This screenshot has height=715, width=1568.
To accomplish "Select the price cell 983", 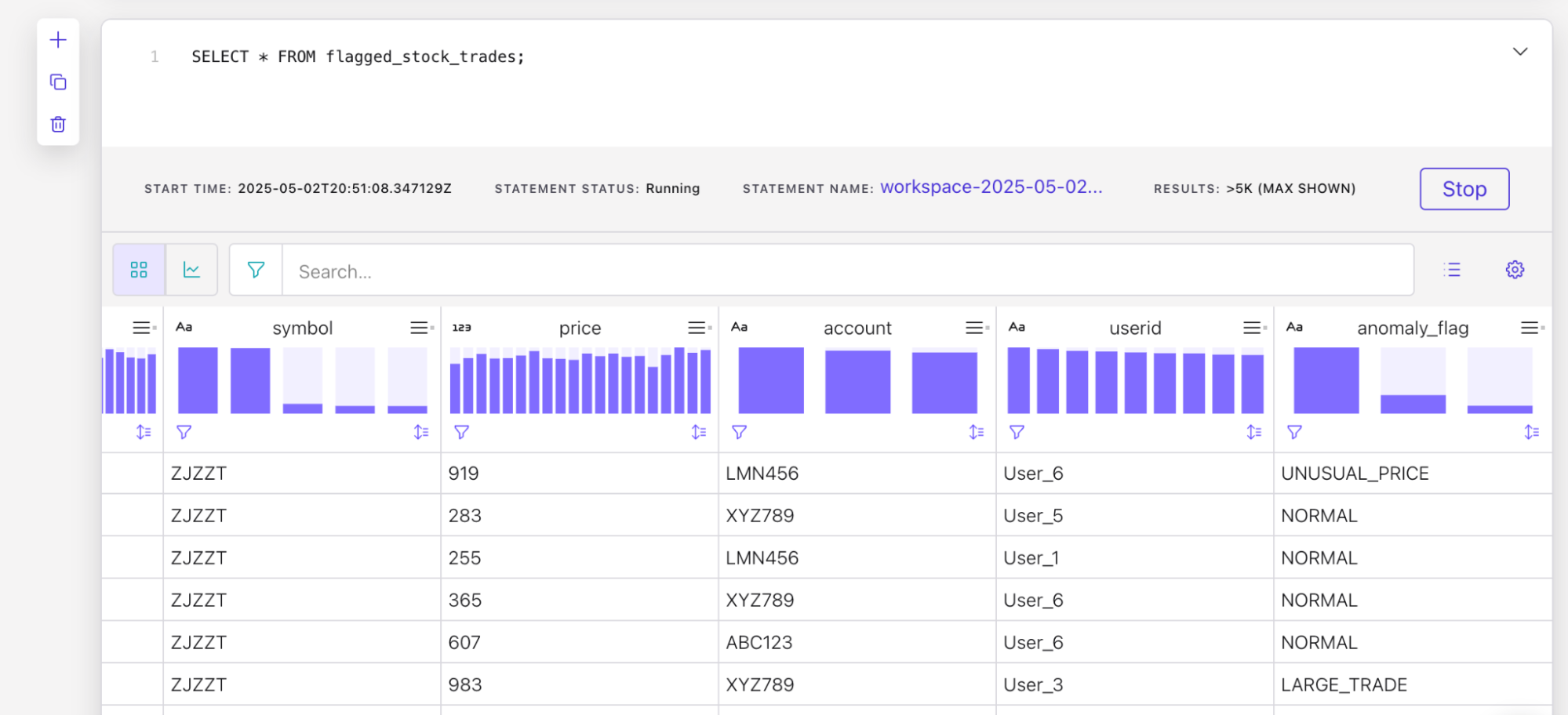I will [580, 684].
